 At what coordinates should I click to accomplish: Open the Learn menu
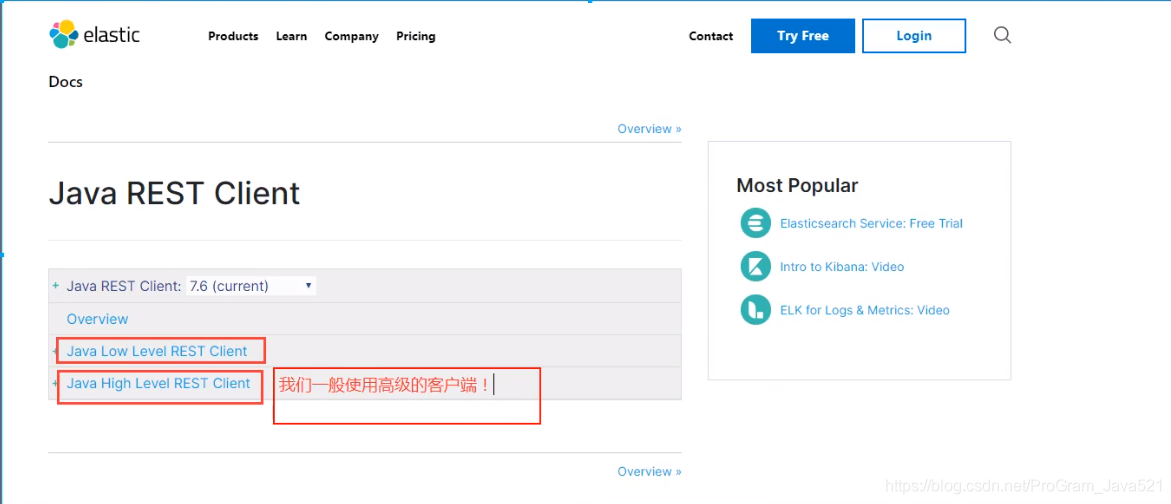click(291, 36)
